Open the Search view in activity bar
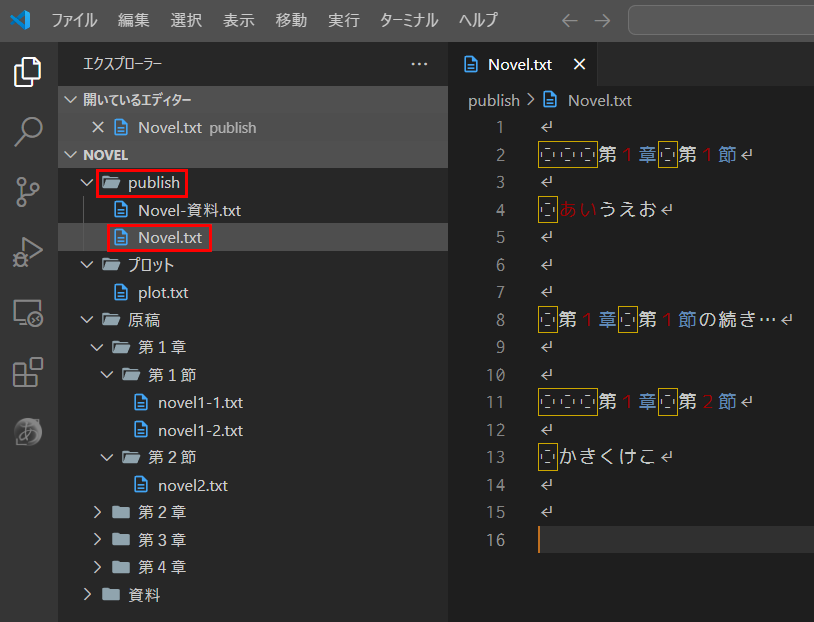This screenshot has height=622, width=814. 28,131
